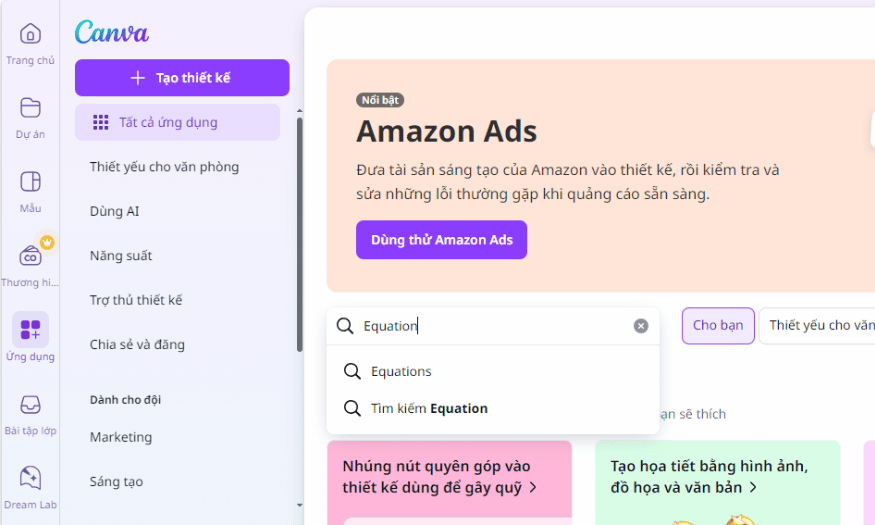Open Bài tập lớp icon
The height and width of the screenshot is (525, 875).
coord(30,404)
